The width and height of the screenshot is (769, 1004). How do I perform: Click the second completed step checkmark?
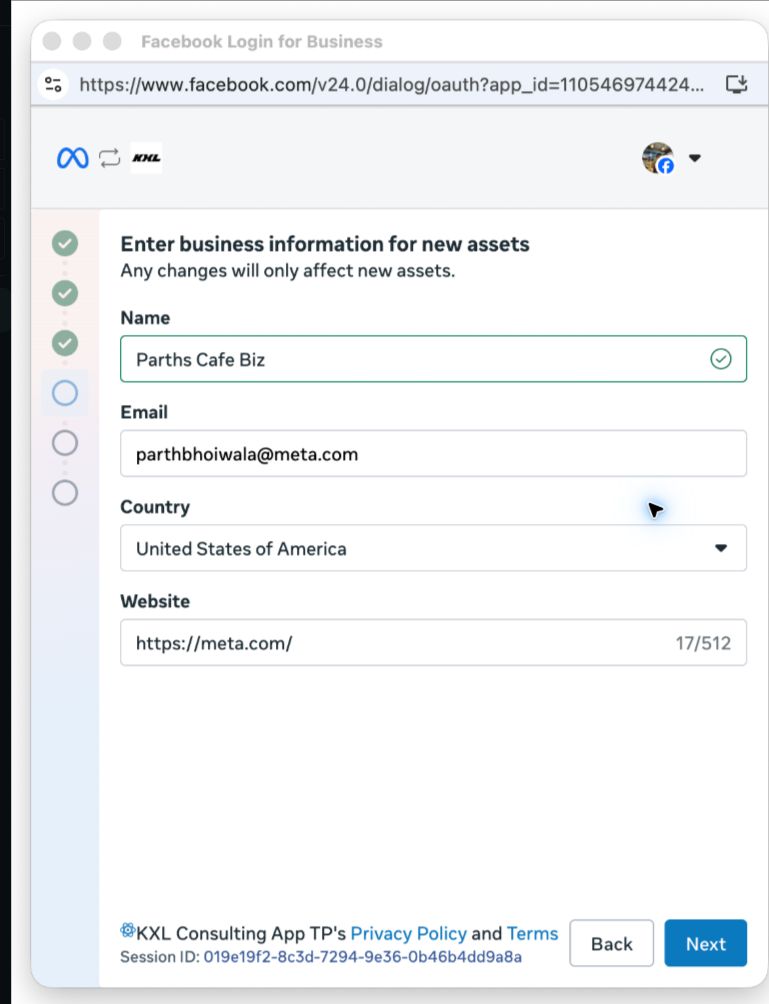tap(65, 293)
